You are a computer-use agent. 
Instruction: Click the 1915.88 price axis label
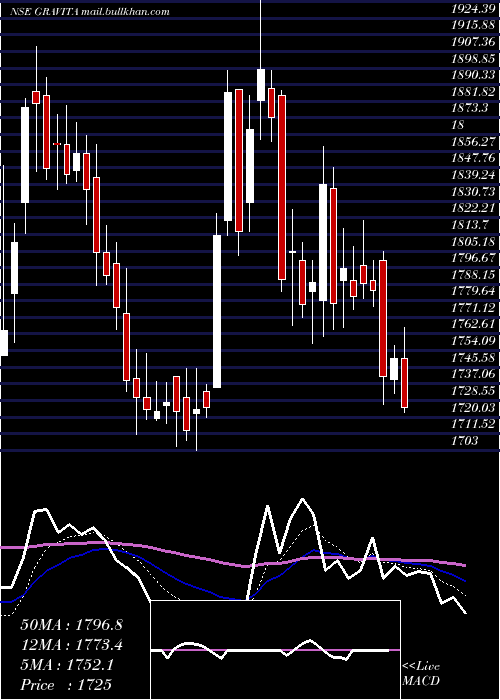[473, 25]
